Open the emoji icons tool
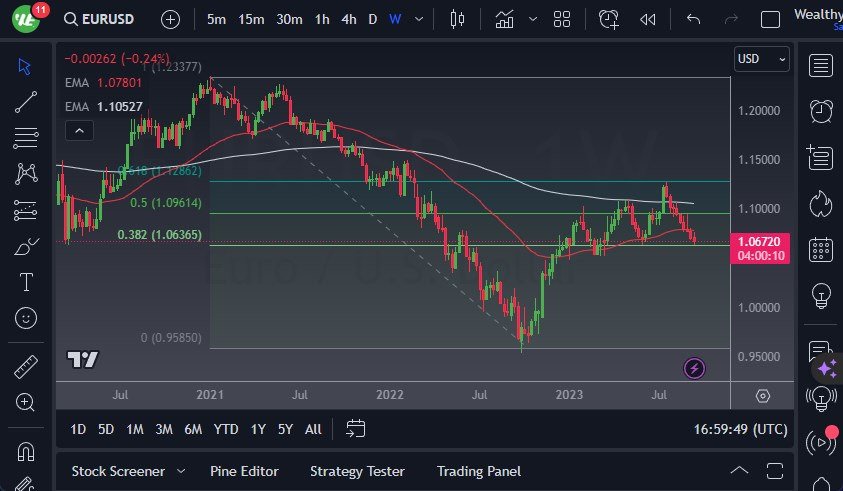 tap(26, 318)
